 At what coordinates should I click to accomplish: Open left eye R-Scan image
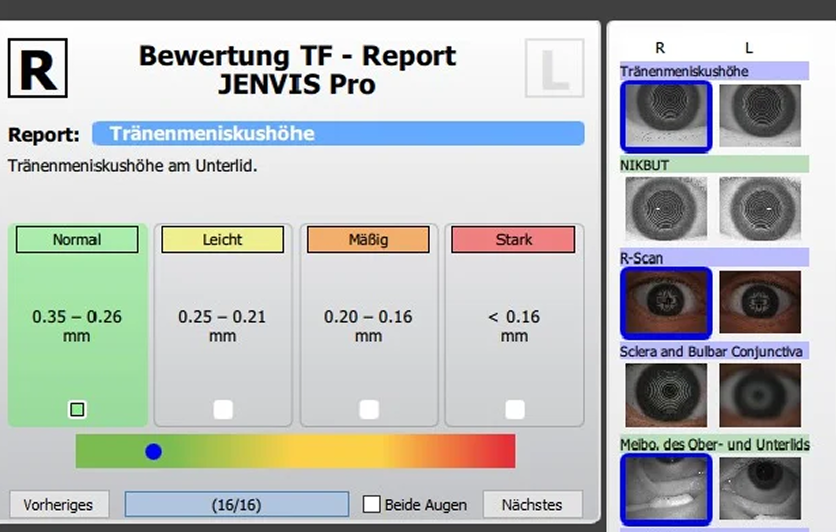click(x=760, y=302)
